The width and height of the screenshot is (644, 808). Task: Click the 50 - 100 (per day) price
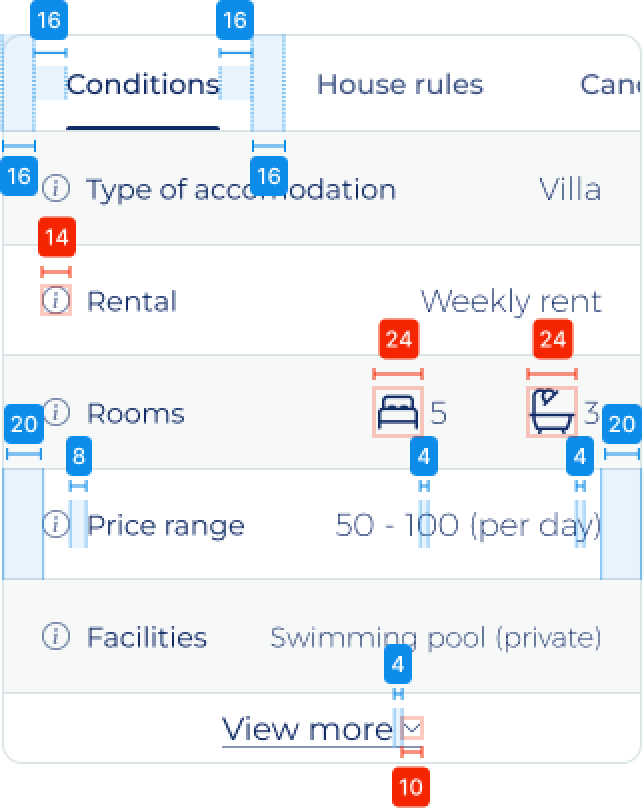[x=468, y=525]
